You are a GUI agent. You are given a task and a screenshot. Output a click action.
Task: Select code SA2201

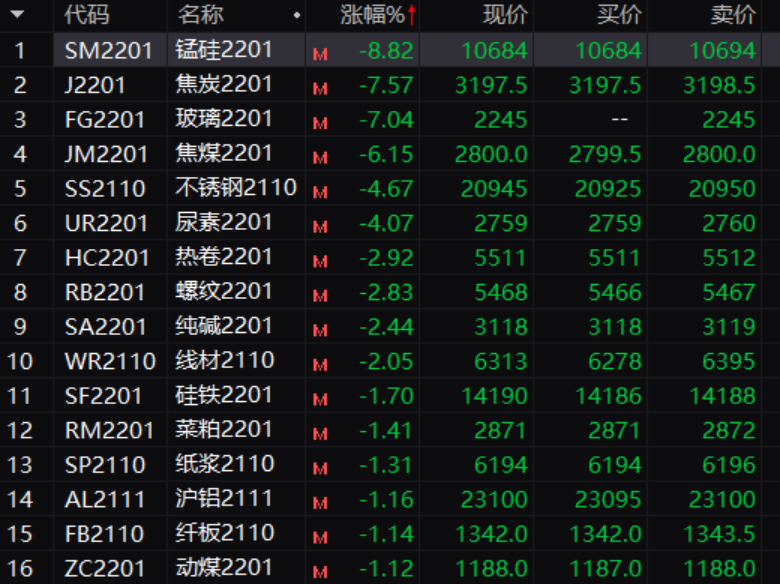click(x=105, y=327)
